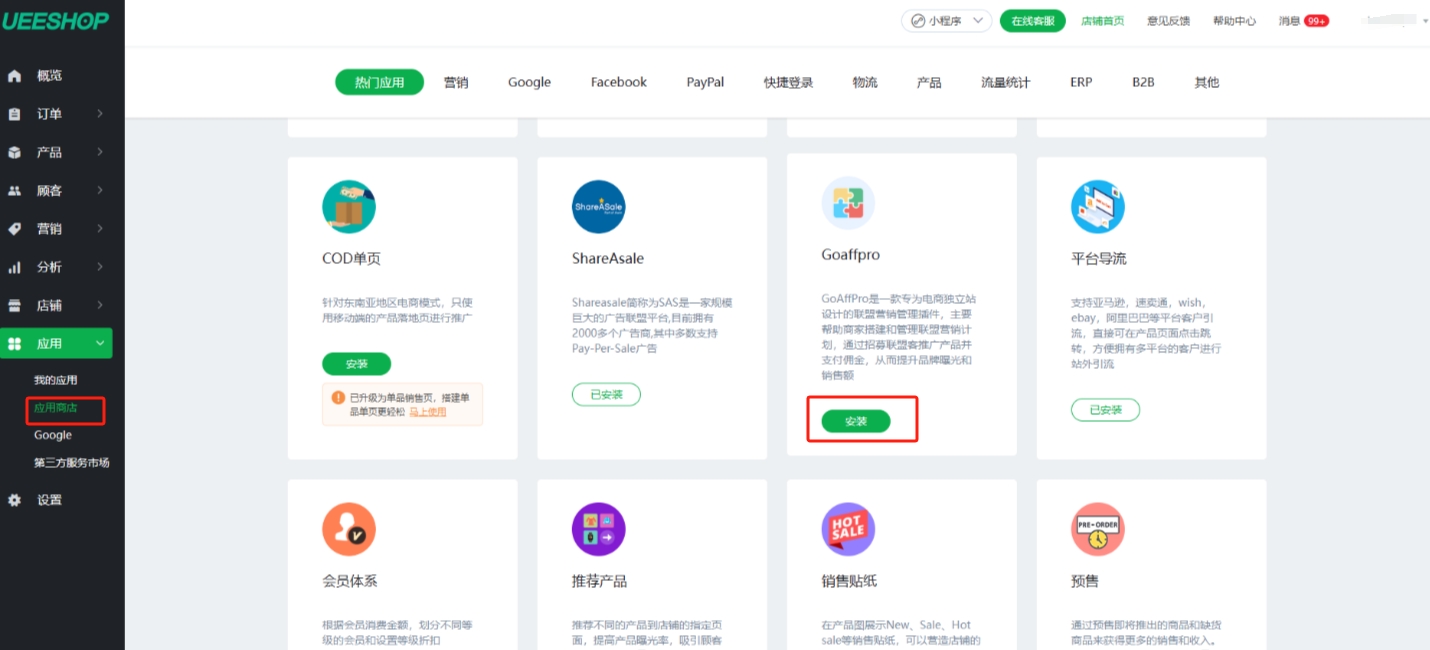1430x650 pixels.
Task: Select the 应用 apps grid icon
Action: [x=15, y=344]
